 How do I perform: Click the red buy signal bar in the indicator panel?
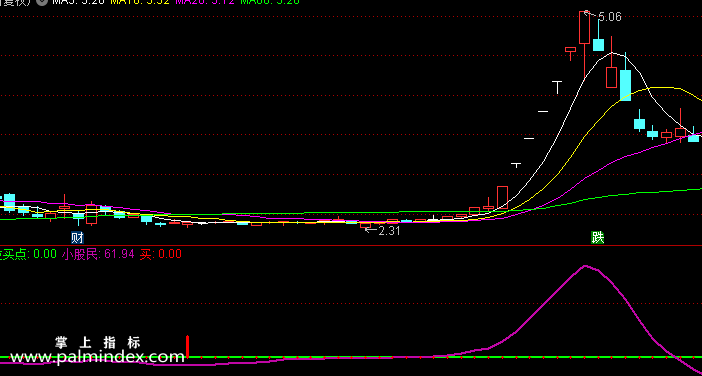tap(188, 346)
